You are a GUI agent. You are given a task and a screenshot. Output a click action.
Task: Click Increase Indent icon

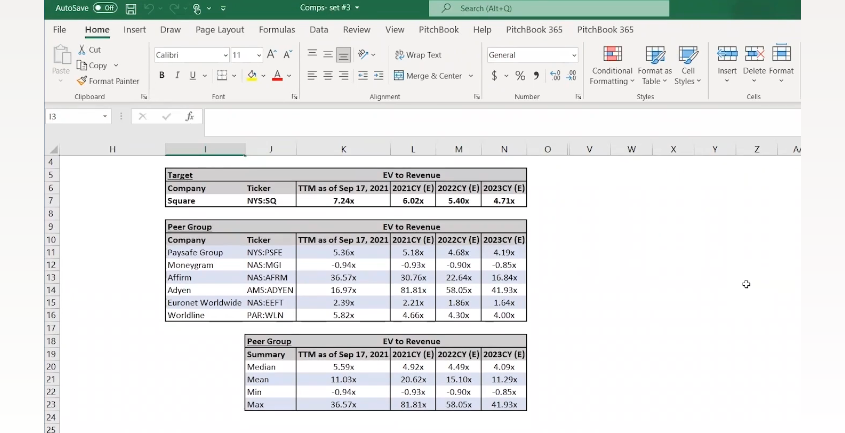point(379,75)
